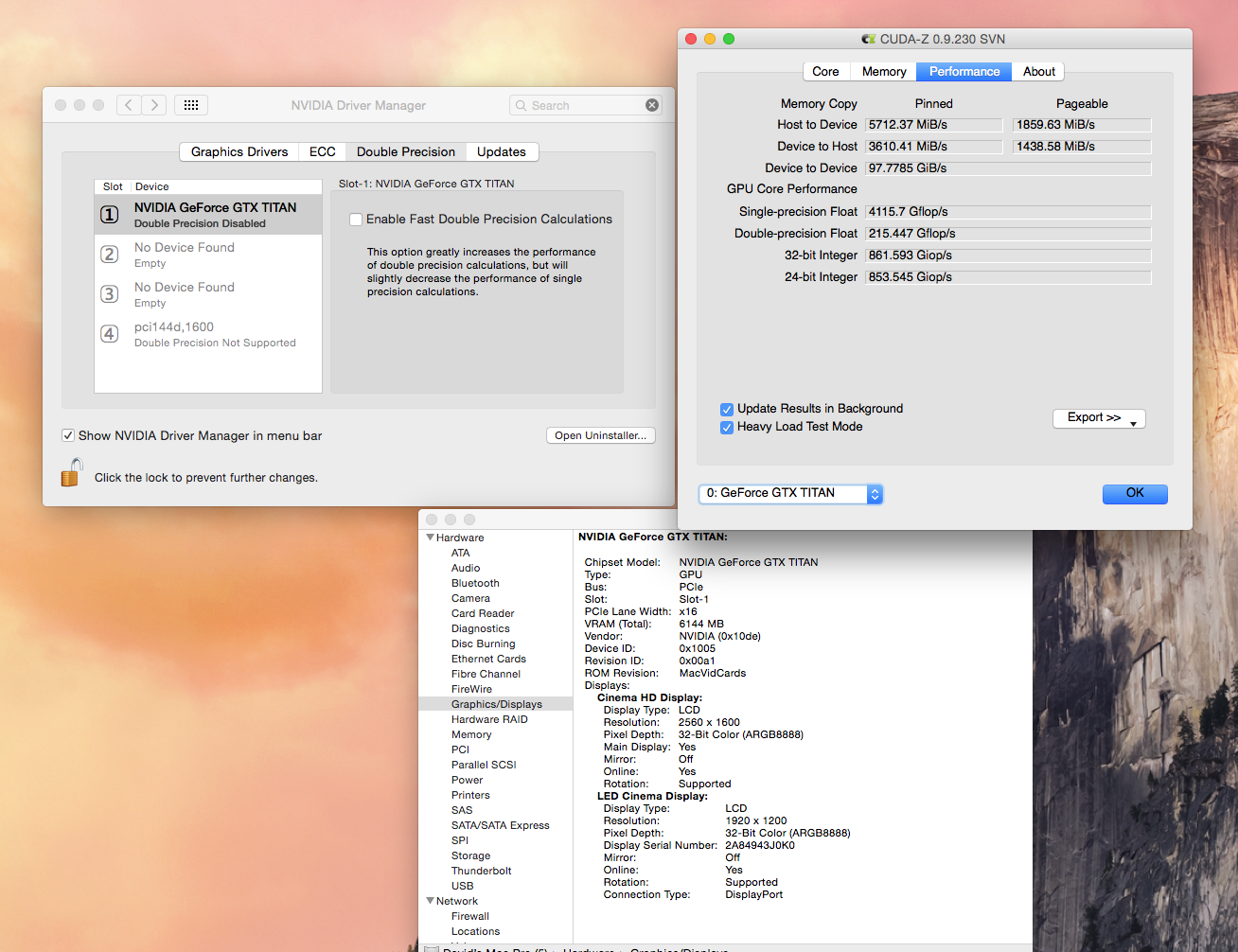
Task: Select Fibre Channel in Hardware list
Action: pos(486,674)
